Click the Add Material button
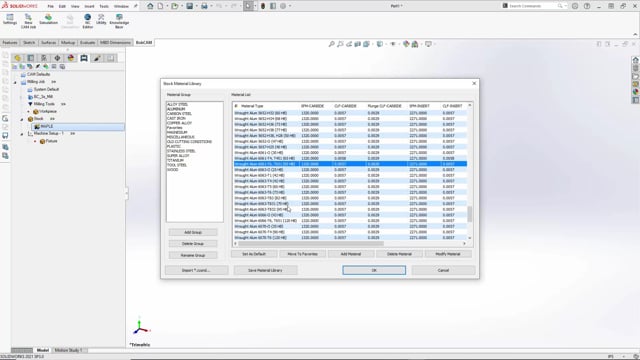 pyautogui.click(x=351, y=254)
